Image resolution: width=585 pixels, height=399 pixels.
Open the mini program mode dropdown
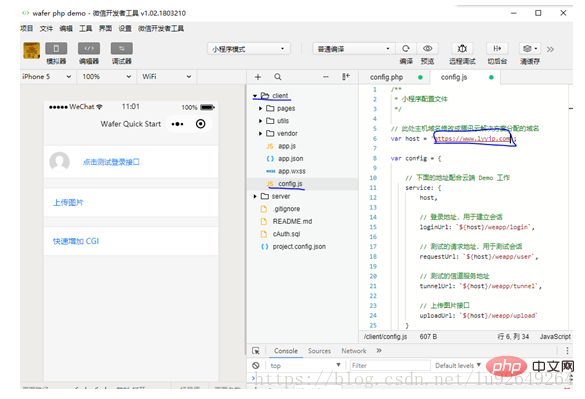pos(249,49)
